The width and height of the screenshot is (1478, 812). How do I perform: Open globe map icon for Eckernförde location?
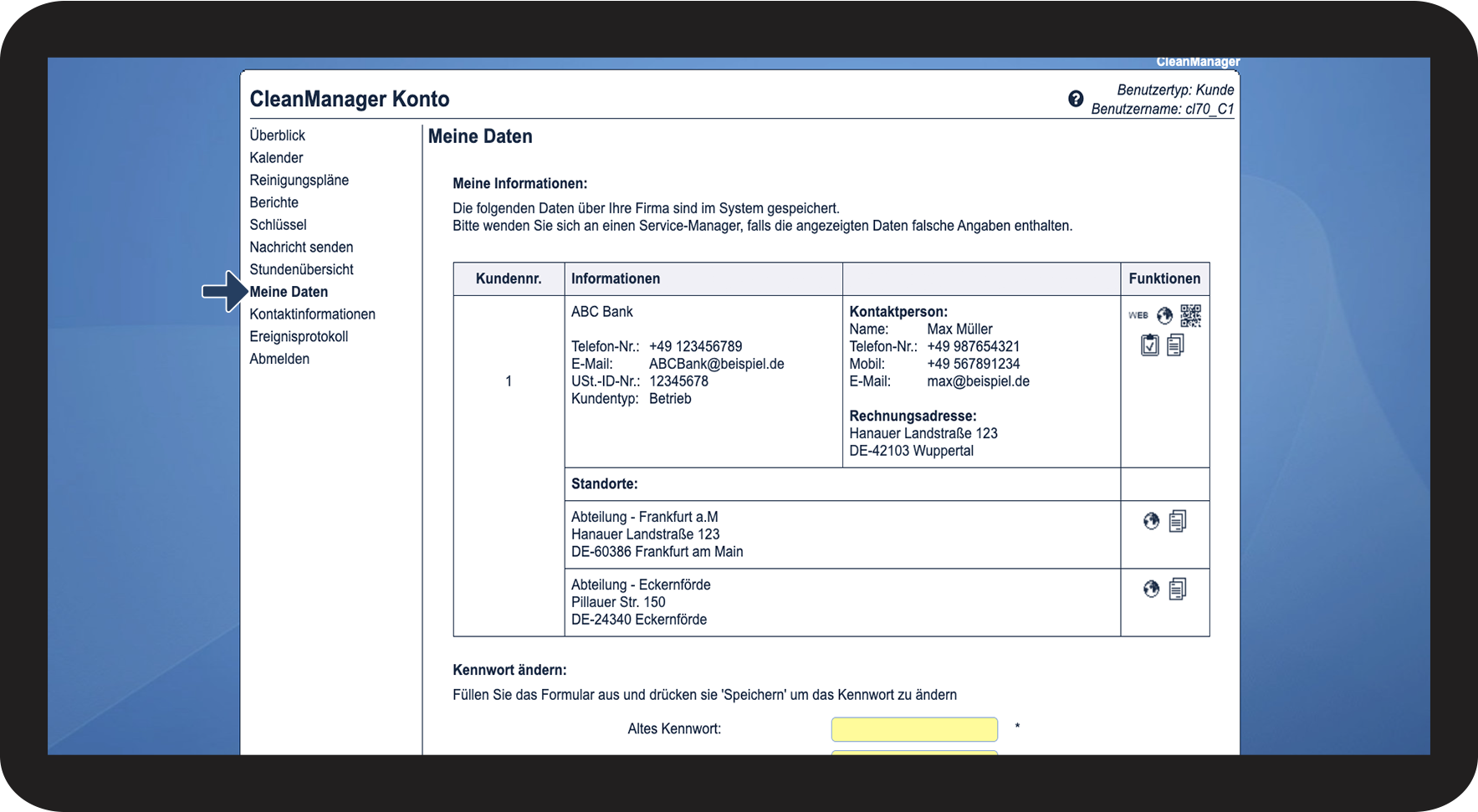pyautogui.click(x=1152, y=589)
